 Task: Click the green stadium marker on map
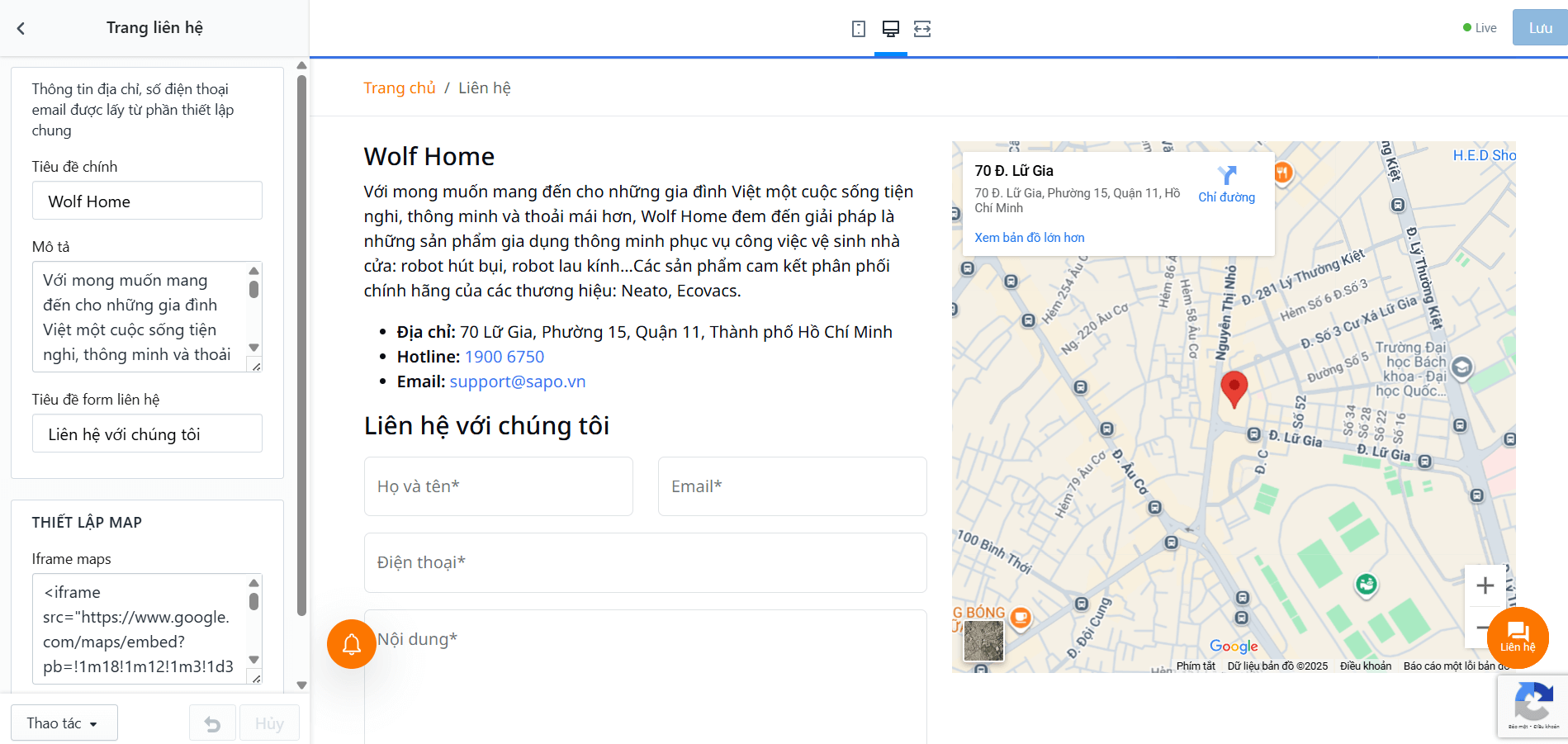[x=1367, y=585]
